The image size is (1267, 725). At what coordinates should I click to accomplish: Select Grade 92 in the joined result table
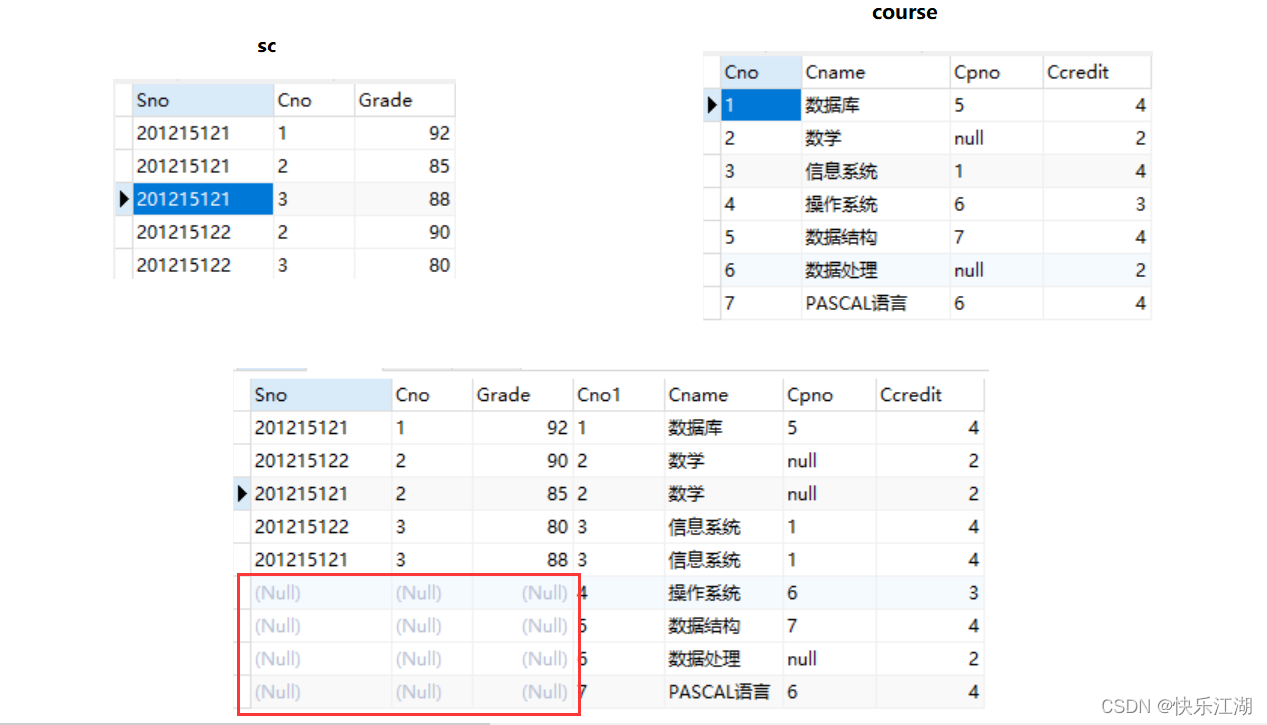(x=523, y=428)
